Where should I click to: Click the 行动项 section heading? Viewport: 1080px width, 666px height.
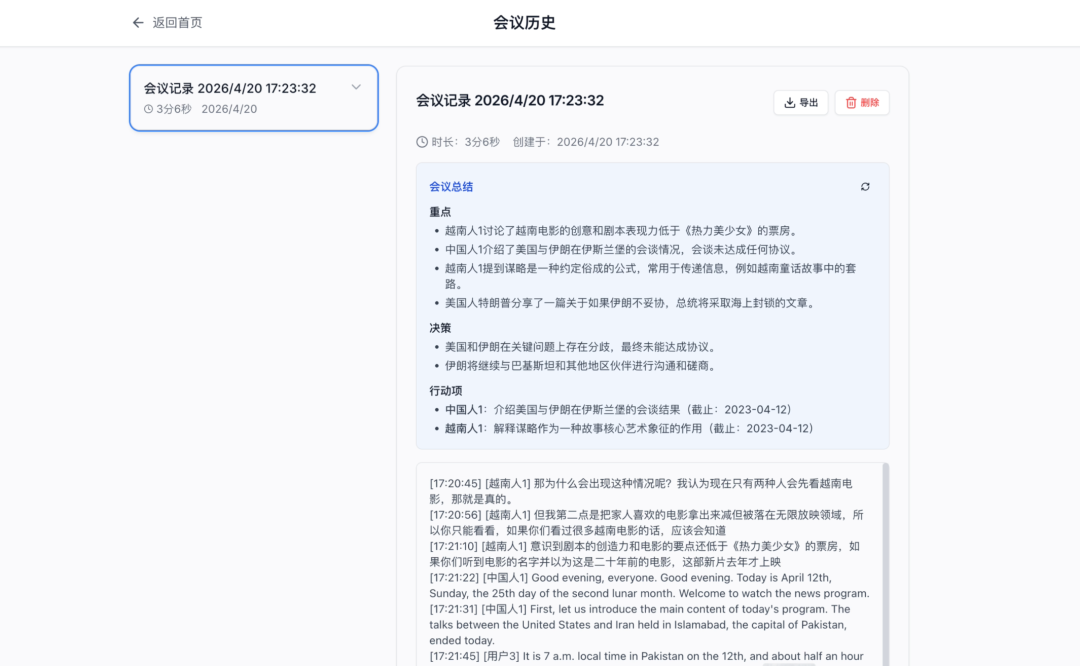[446, 391]
